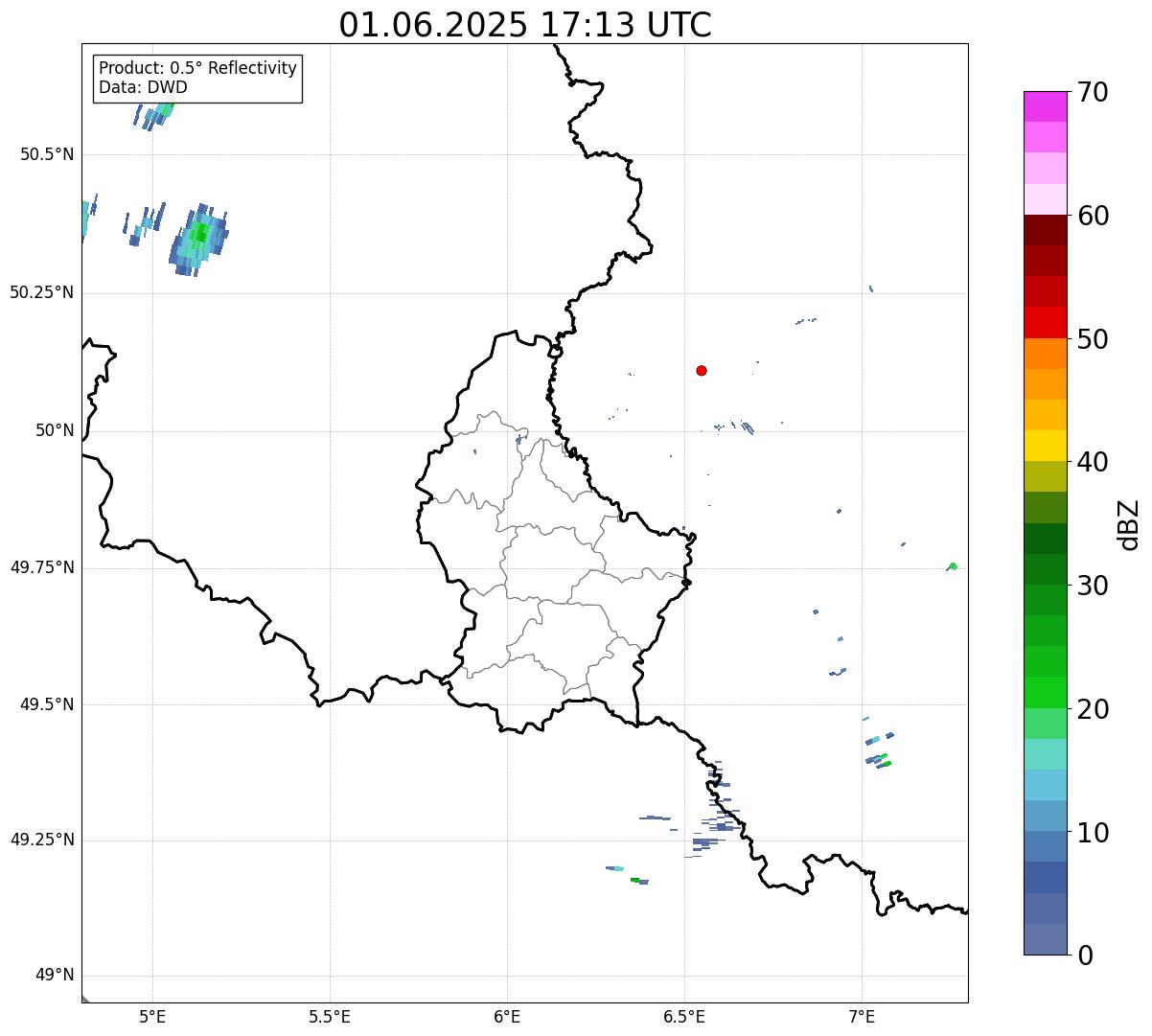Image resolution: width=1152 pixels, height=1036 pixels.
Task: Click the colorbar tick label '20'
Action: click(1093, 709)
